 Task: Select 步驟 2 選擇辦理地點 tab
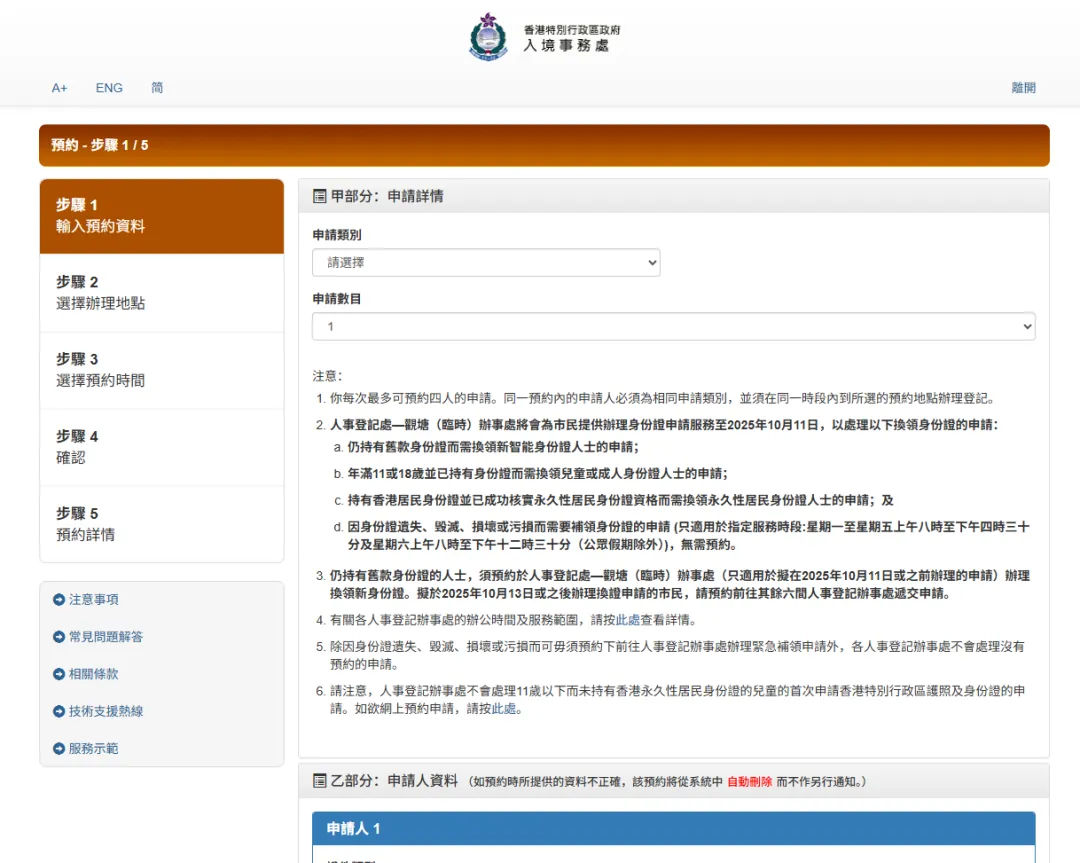tap(162, 293)
